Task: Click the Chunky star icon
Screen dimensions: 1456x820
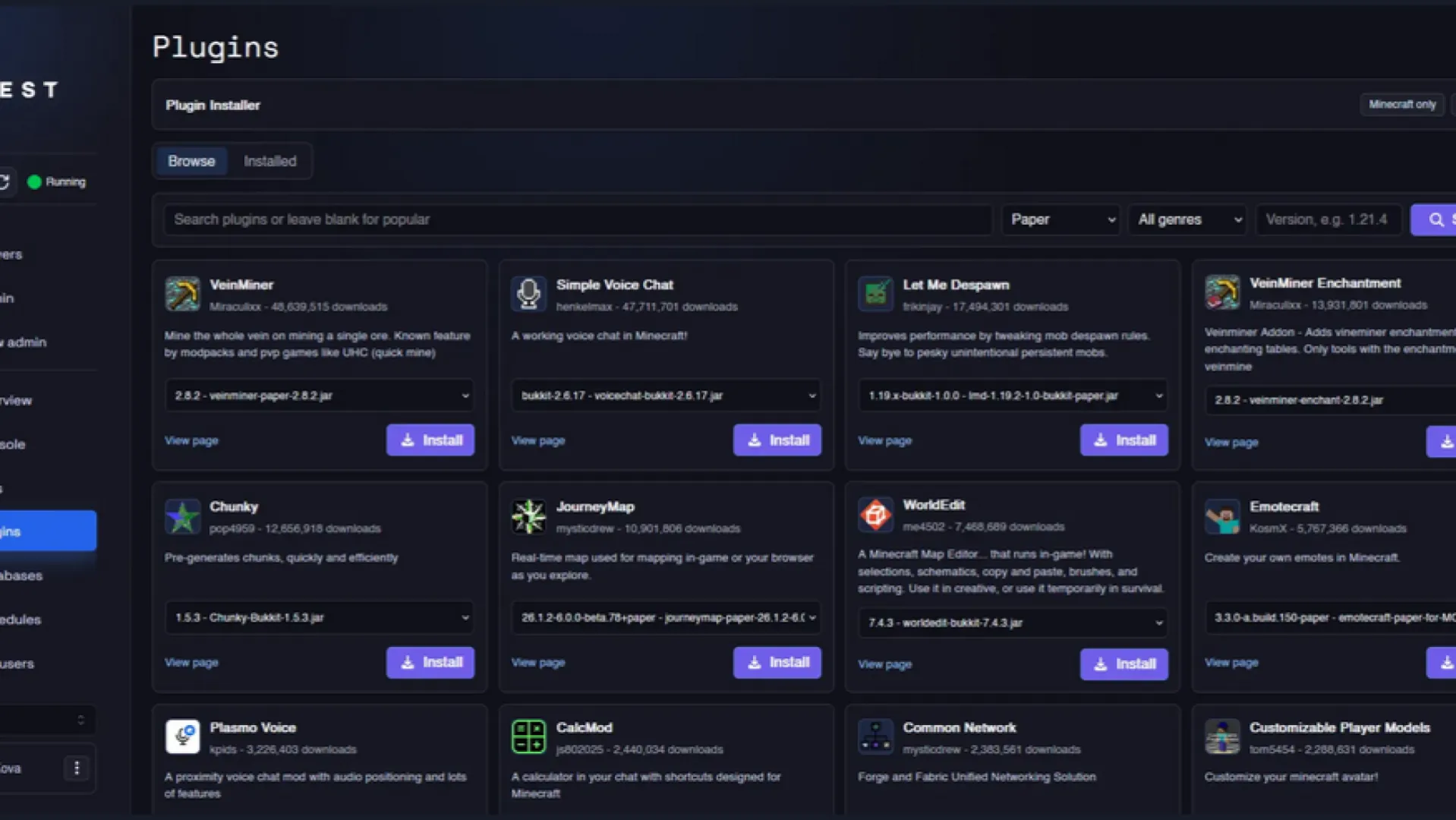Action: (x=182, y=516)
